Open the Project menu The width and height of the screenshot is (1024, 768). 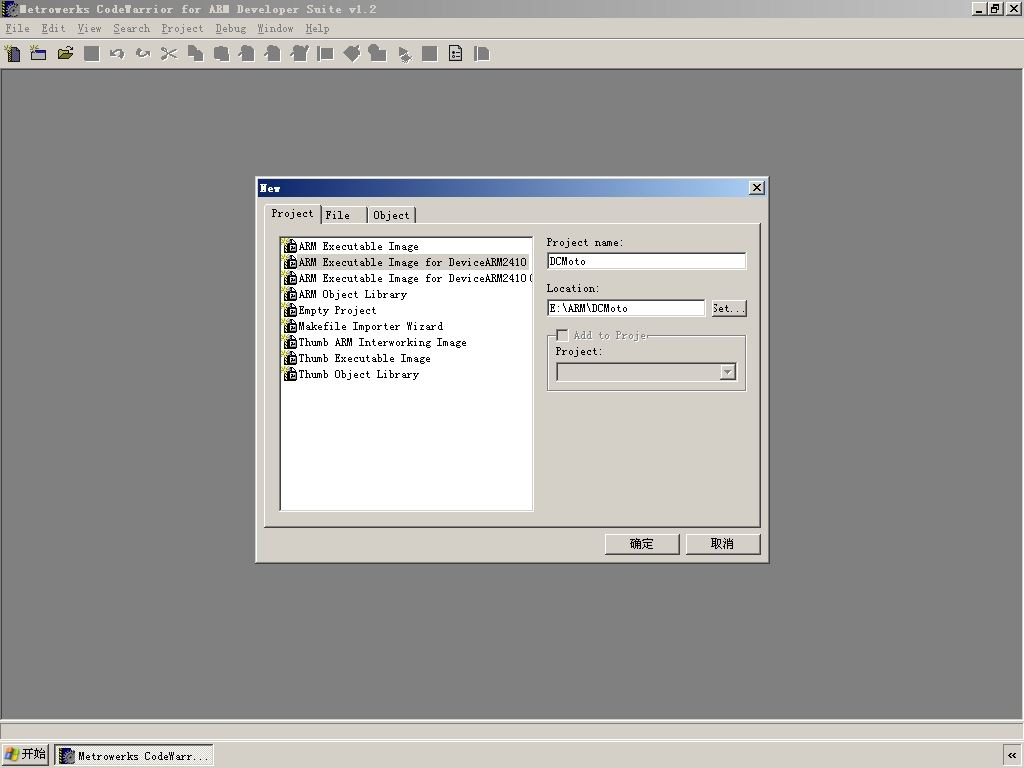click(x=182, y=29)
